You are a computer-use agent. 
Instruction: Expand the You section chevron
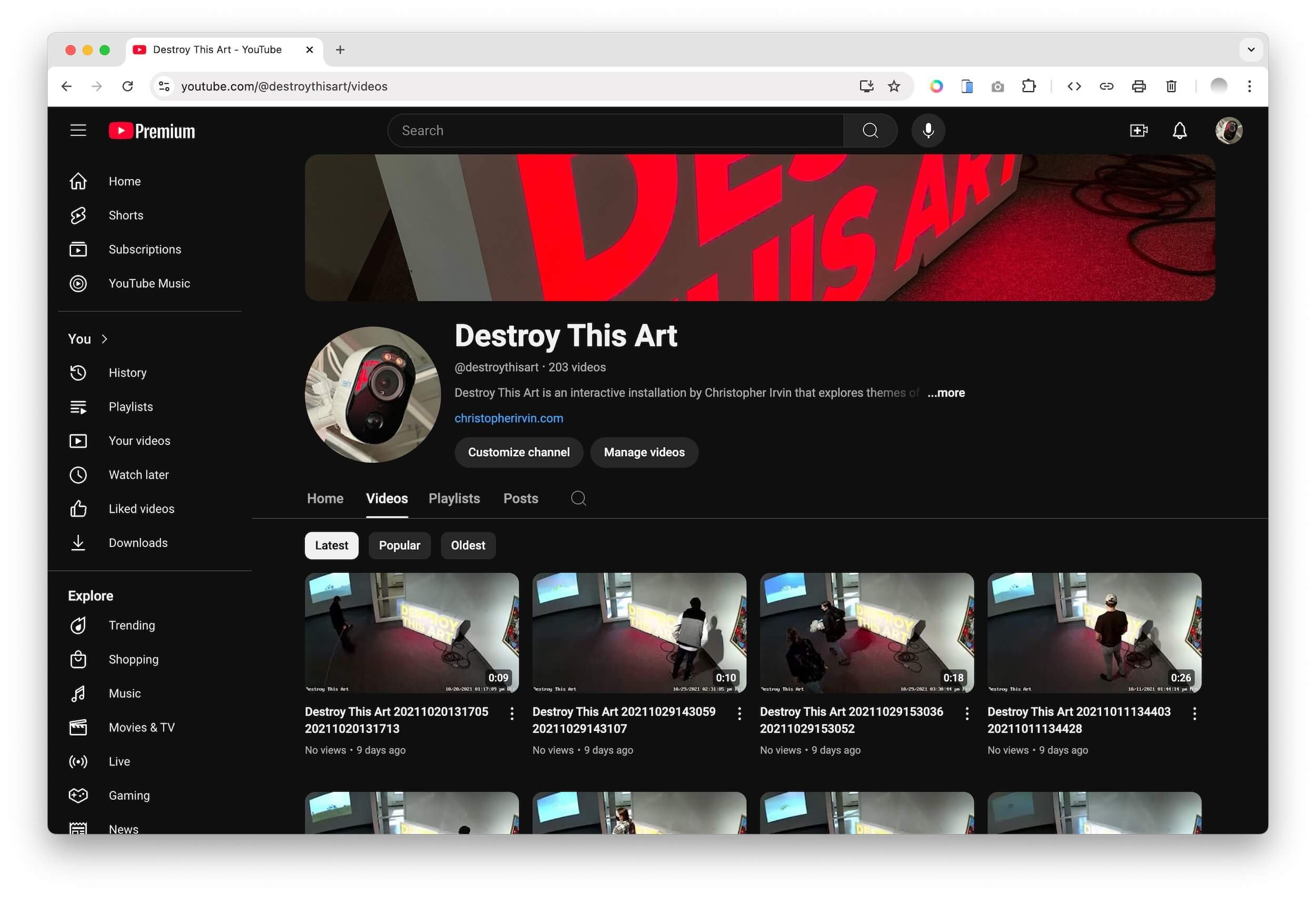click(104, 338)
